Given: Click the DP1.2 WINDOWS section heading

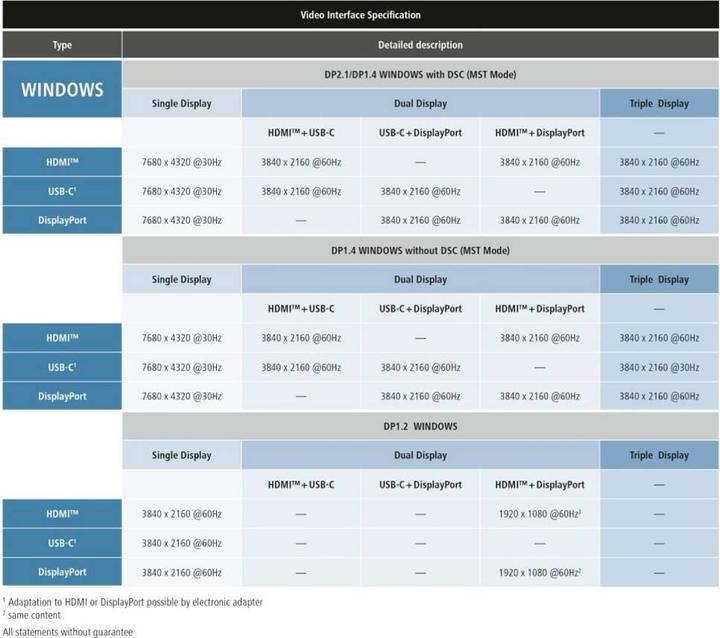Looking at the screenshot, I should coord(420,426).
